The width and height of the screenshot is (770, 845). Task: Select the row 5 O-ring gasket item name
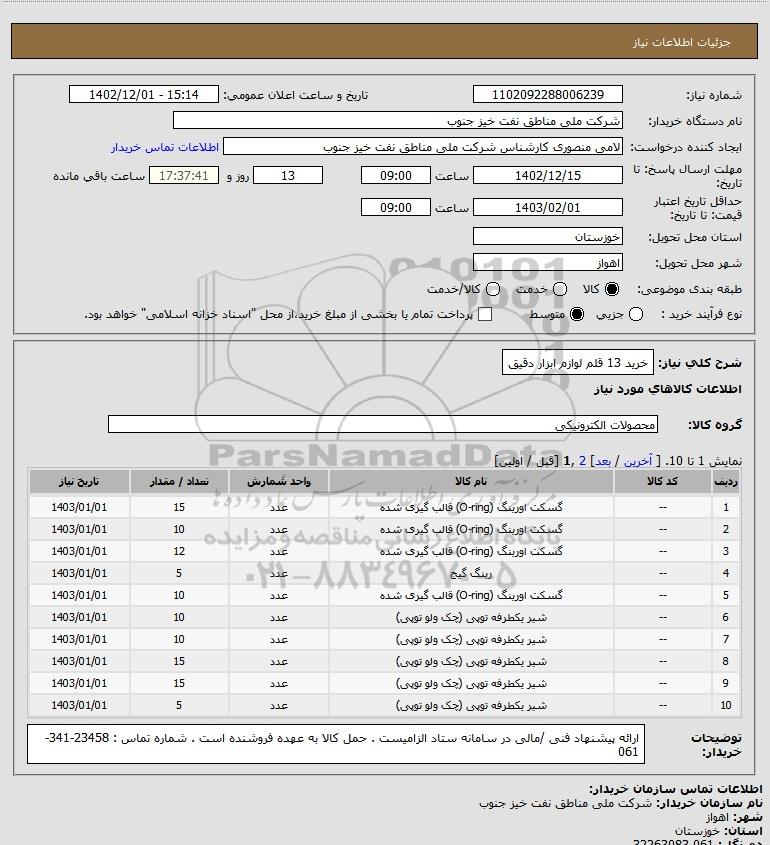pos(471,595)
